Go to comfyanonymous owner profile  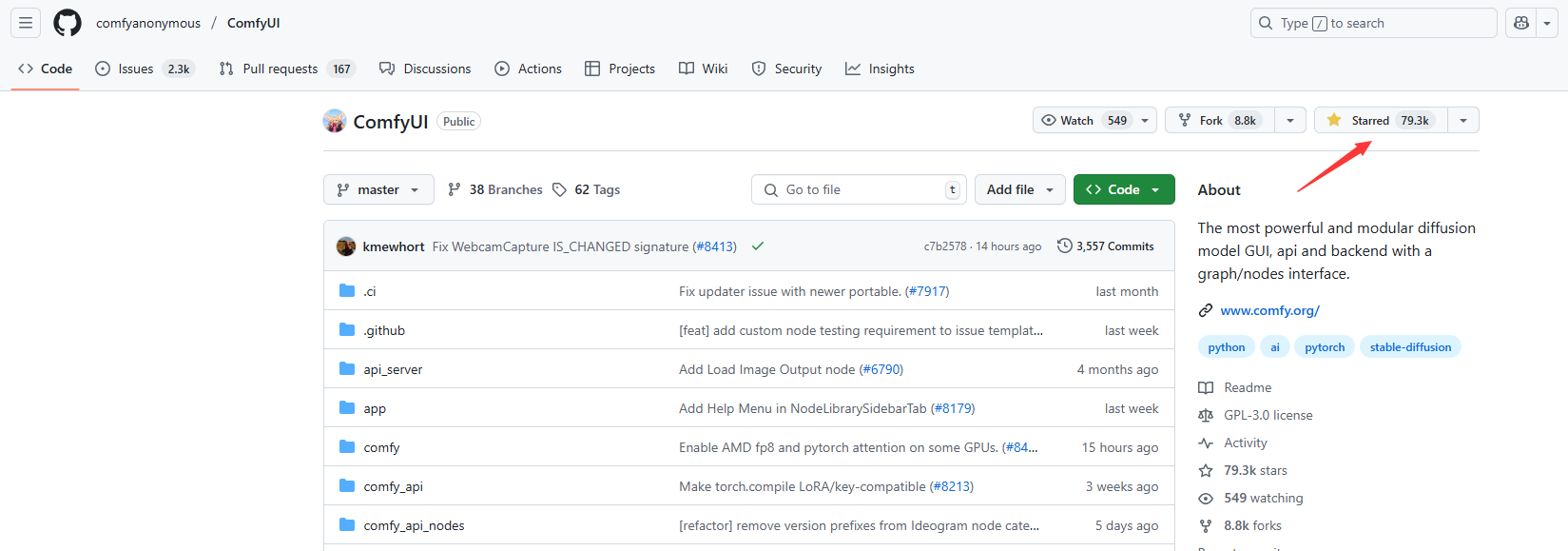pyautogui.click(x=148, y=23)
